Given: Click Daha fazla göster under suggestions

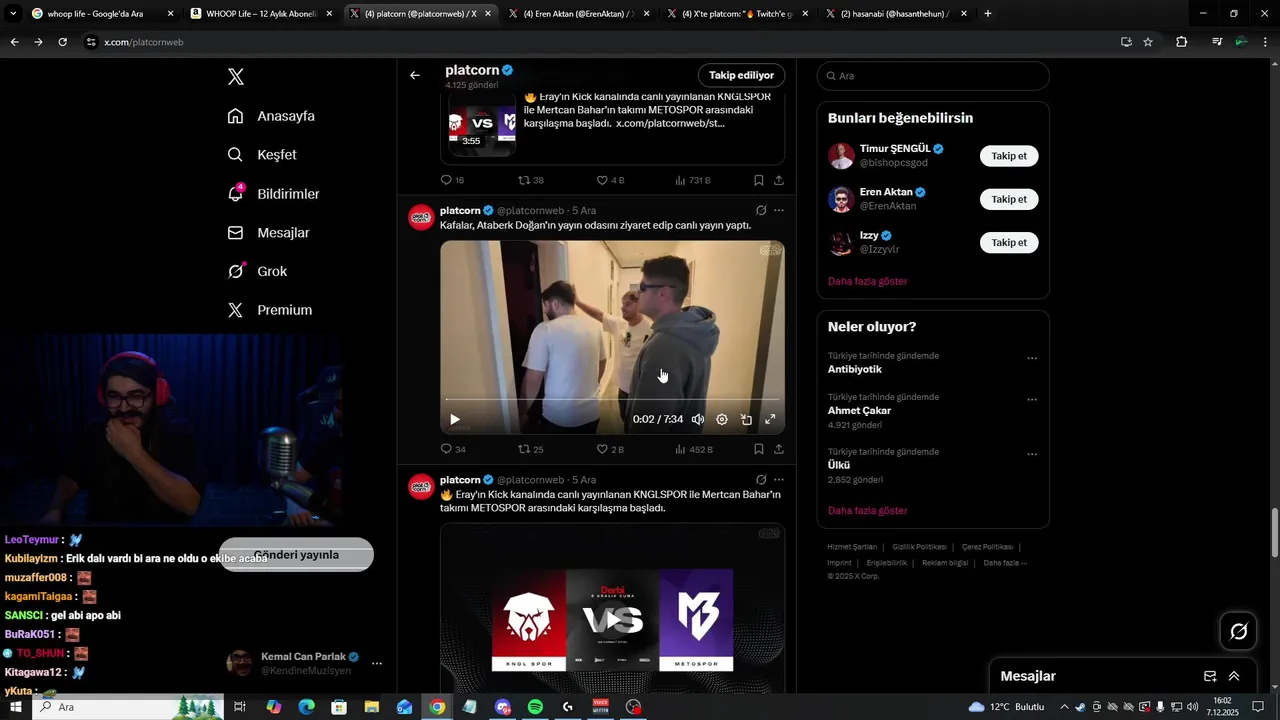Looking at the screenshot, I should coord(867,281).
